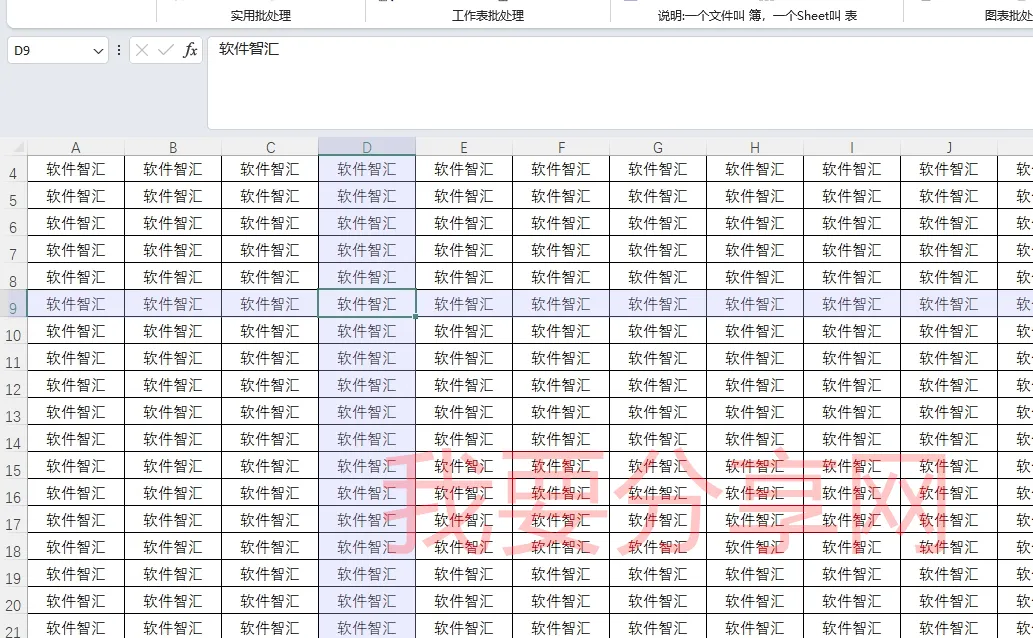This screenshot has width=1033, height=638.
Task: Select column E header
Action: pos(464,147)
